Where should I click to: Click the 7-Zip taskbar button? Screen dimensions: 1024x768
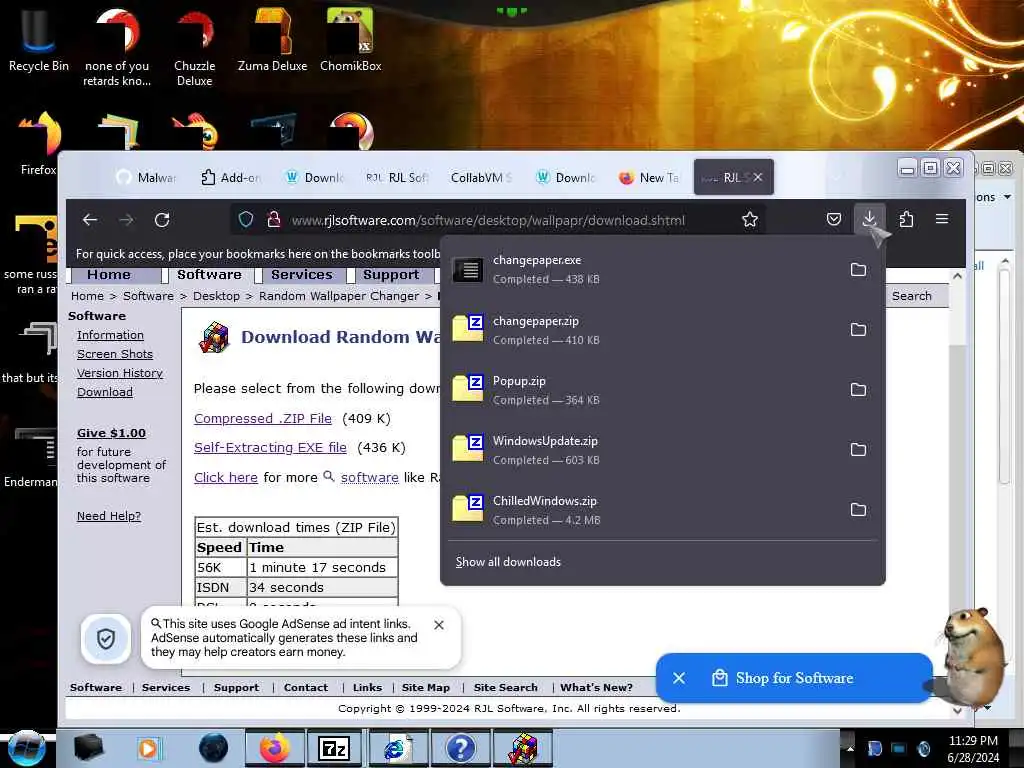point(334,748)
